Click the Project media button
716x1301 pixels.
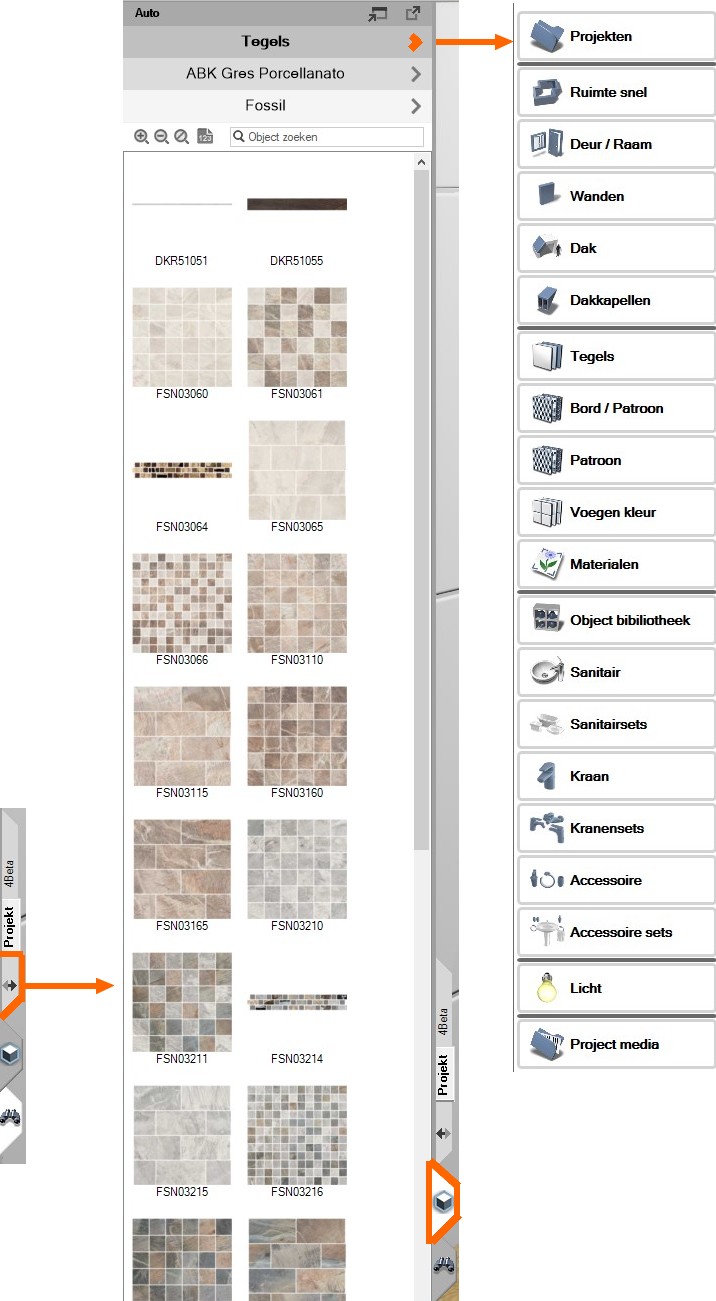[616, 1044]
